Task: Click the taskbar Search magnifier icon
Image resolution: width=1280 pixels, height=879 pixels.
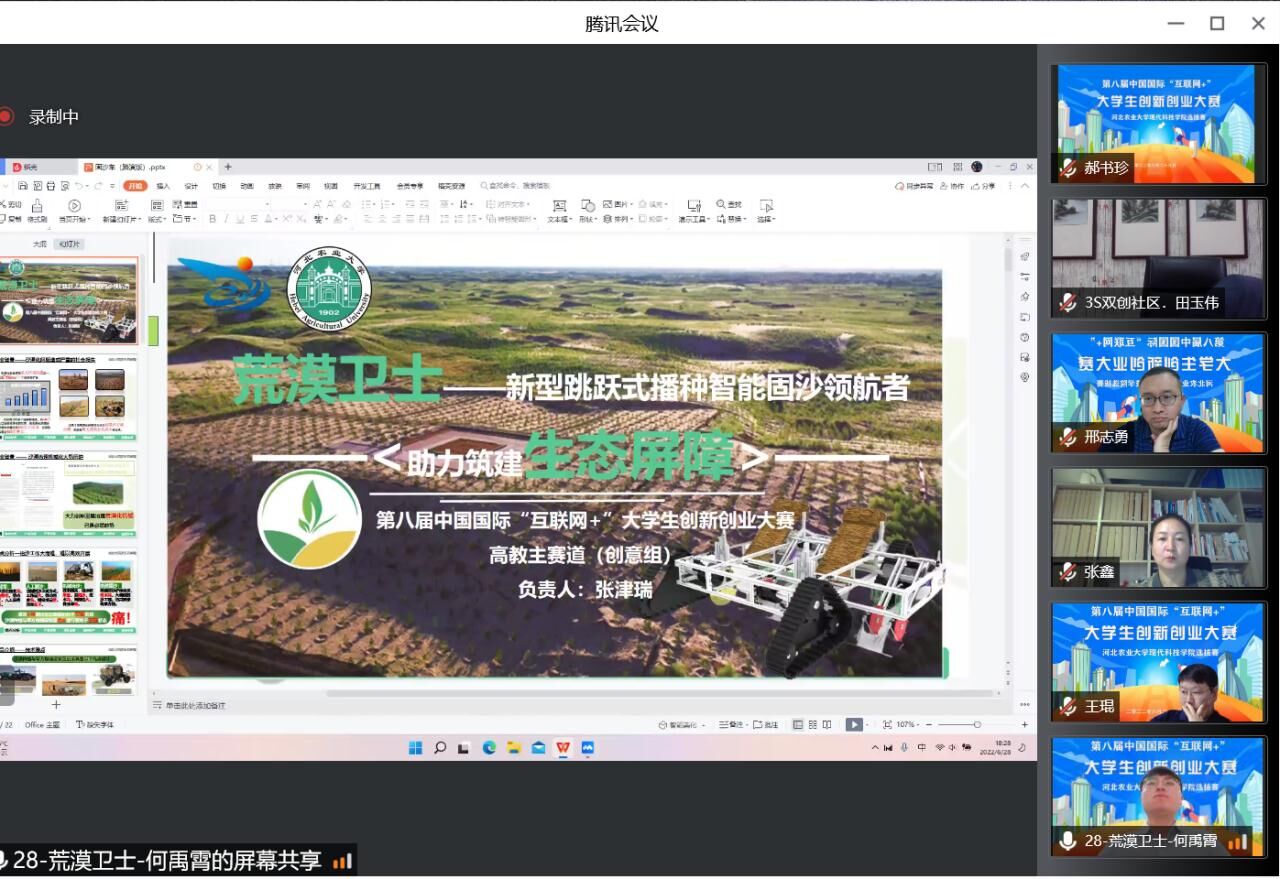Action: [x=440, y=747]
